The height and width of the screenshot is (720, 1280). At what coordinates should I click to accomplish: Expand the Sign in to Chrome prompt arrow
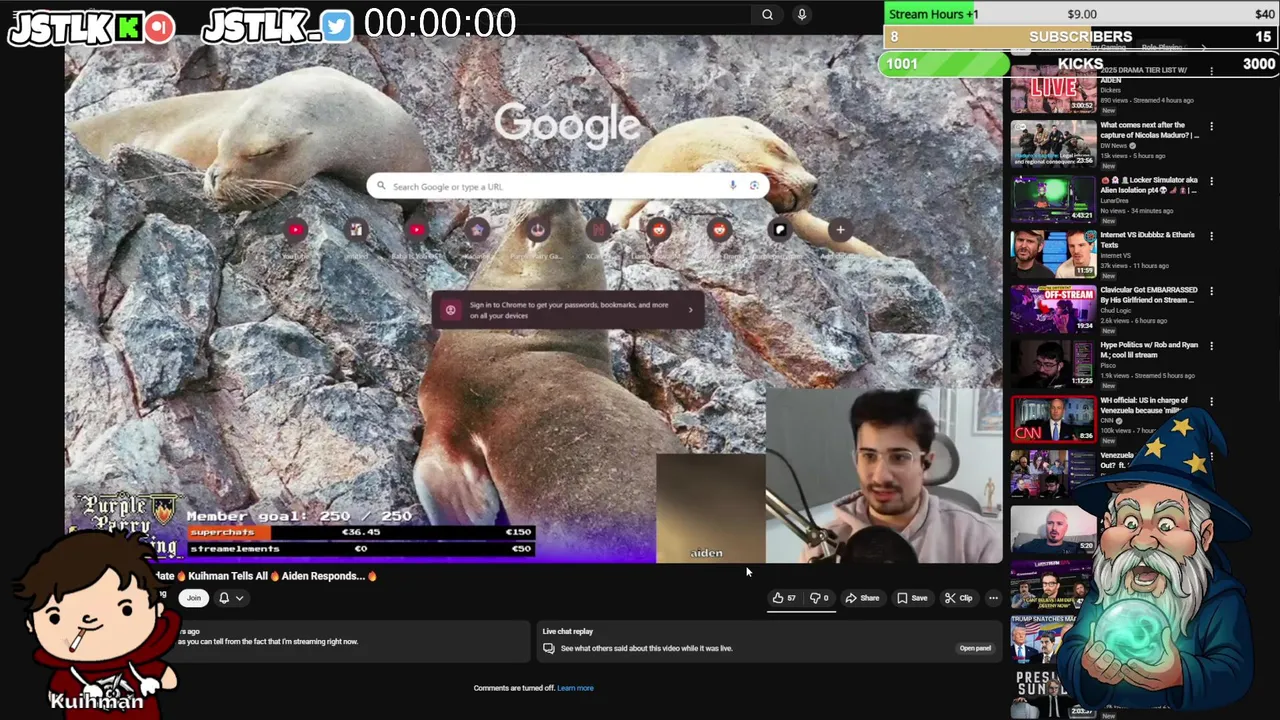point(690,310)
